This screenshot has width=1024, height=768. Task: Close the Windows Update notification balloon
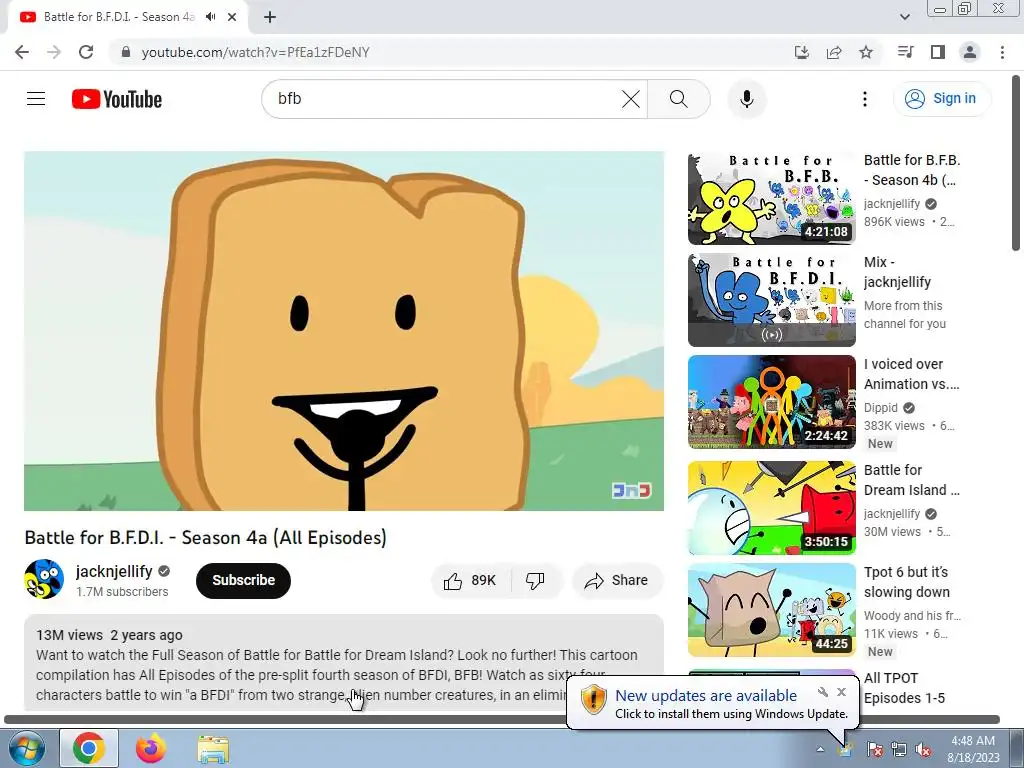point(841,692)
